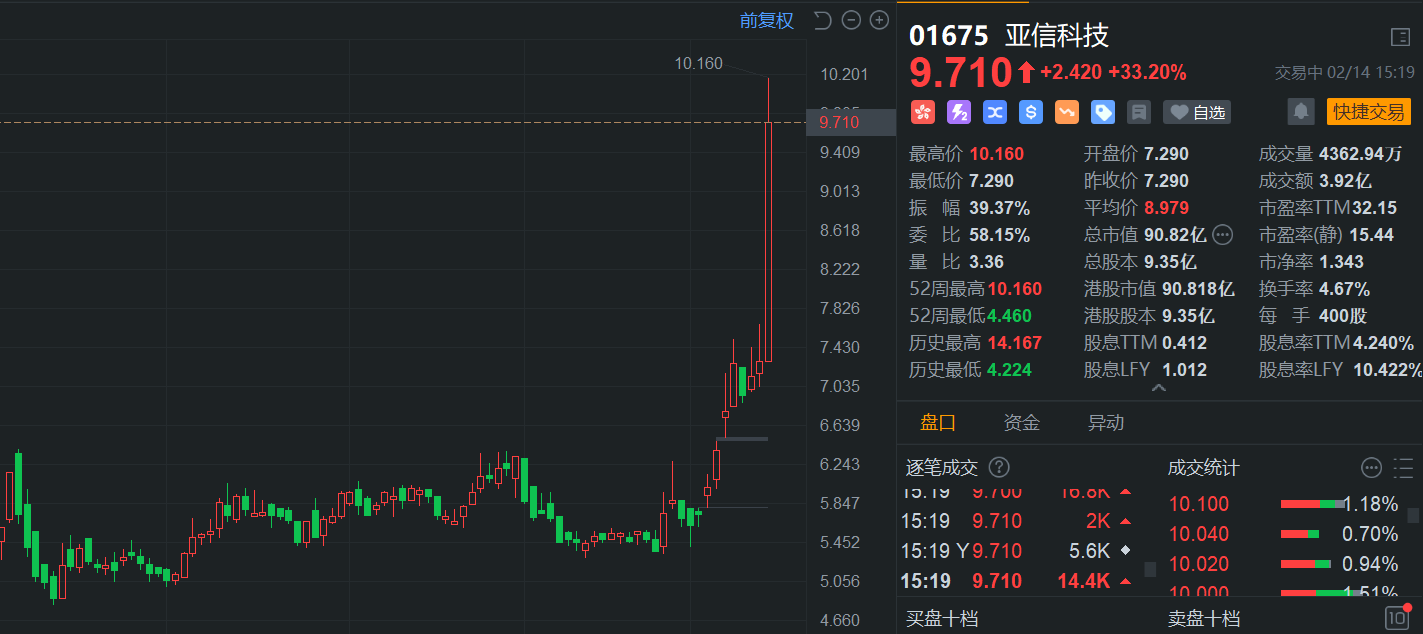The height and width of the screenshot is (634, 1423).
Task: Click the blue price tag icon
Action: [1103, 112]
